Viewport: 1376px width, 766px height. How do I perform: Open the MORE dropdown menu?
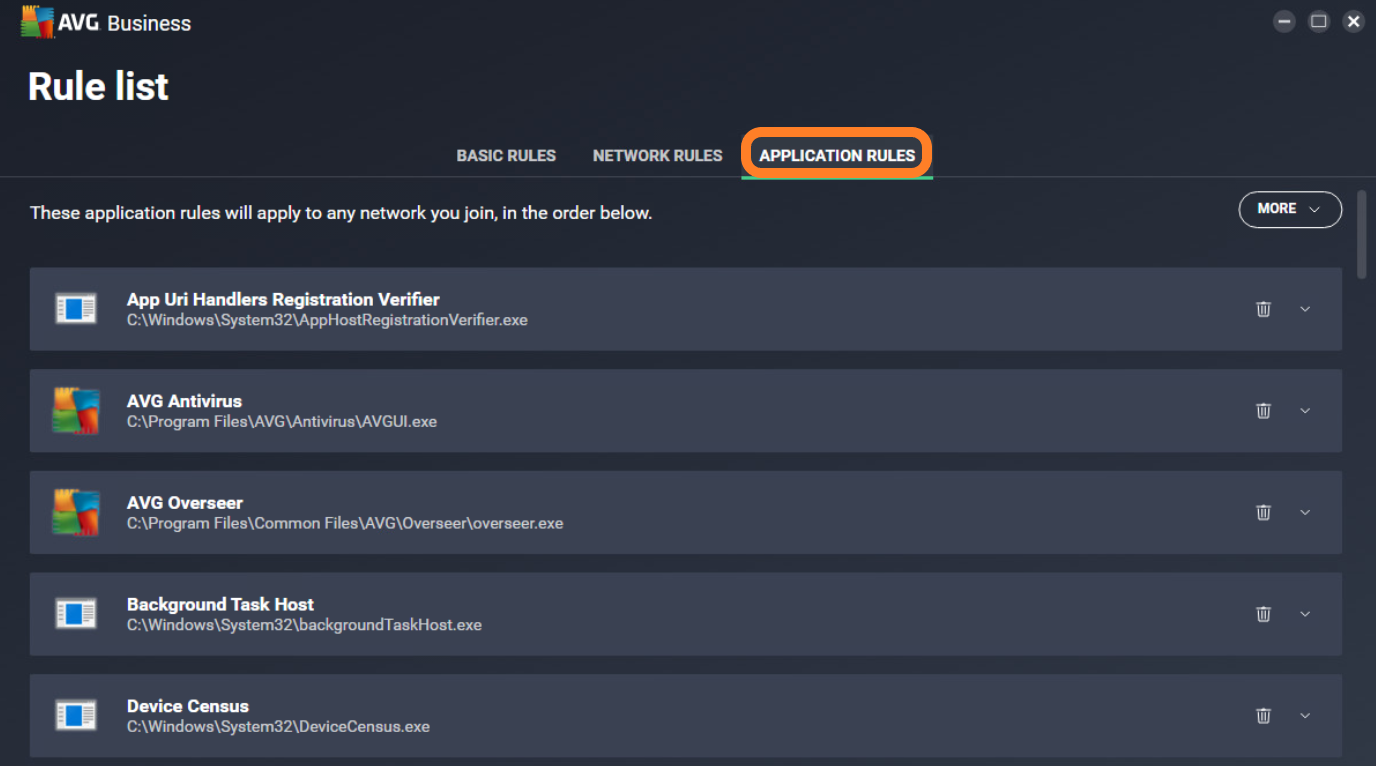coord(1290,209)
